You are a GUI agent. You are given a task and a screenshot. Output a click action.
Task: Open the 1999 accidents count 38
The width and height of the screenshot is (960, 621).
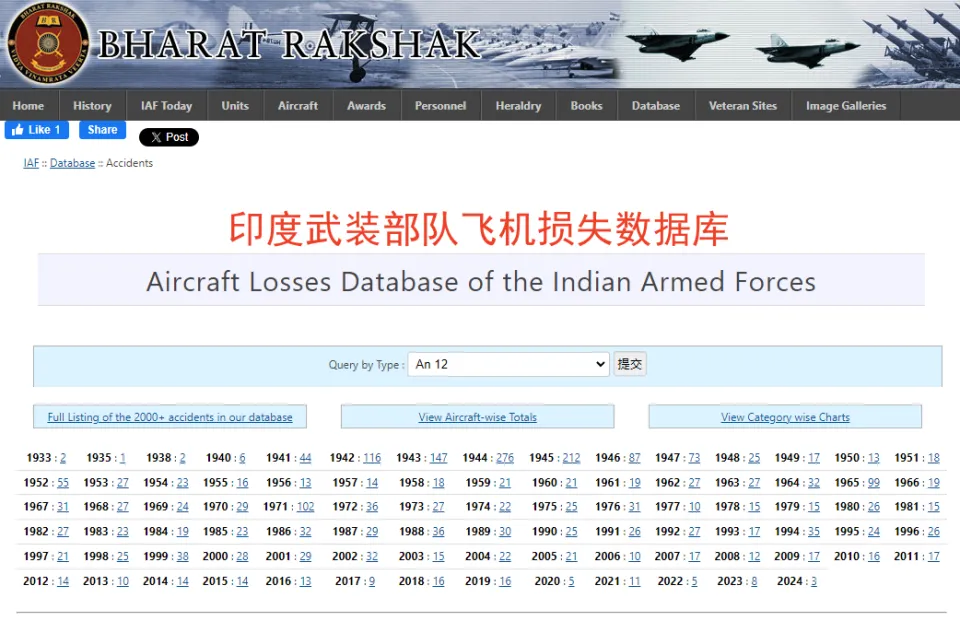coord(182,556)
